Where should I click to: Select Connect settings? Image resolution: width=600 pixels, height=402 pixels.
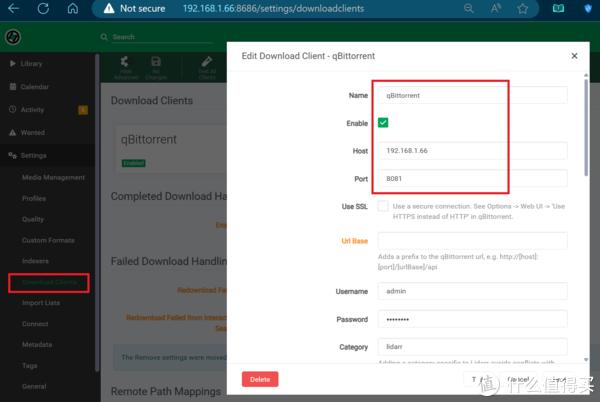click(x=35, y=324)
